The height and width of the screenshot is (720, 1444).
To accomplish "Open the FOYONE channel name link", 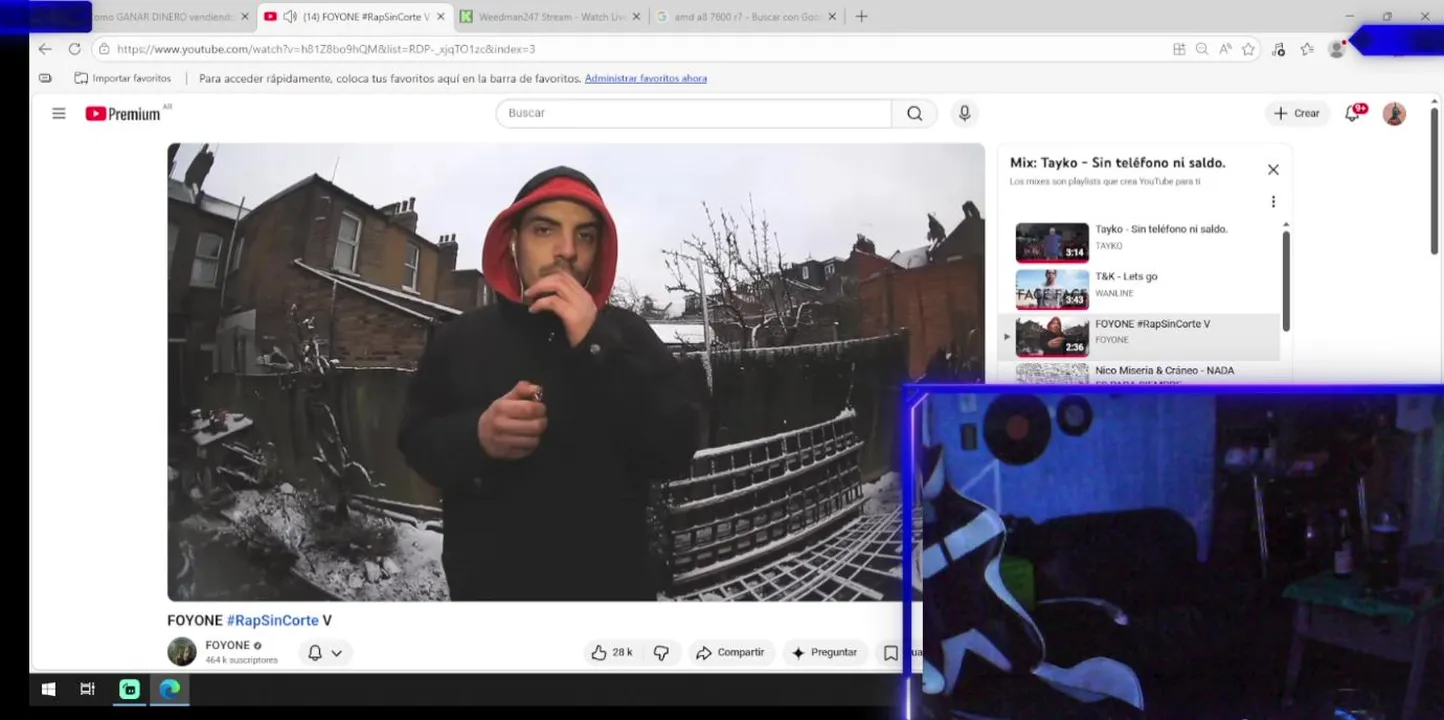I will point(227,645).
